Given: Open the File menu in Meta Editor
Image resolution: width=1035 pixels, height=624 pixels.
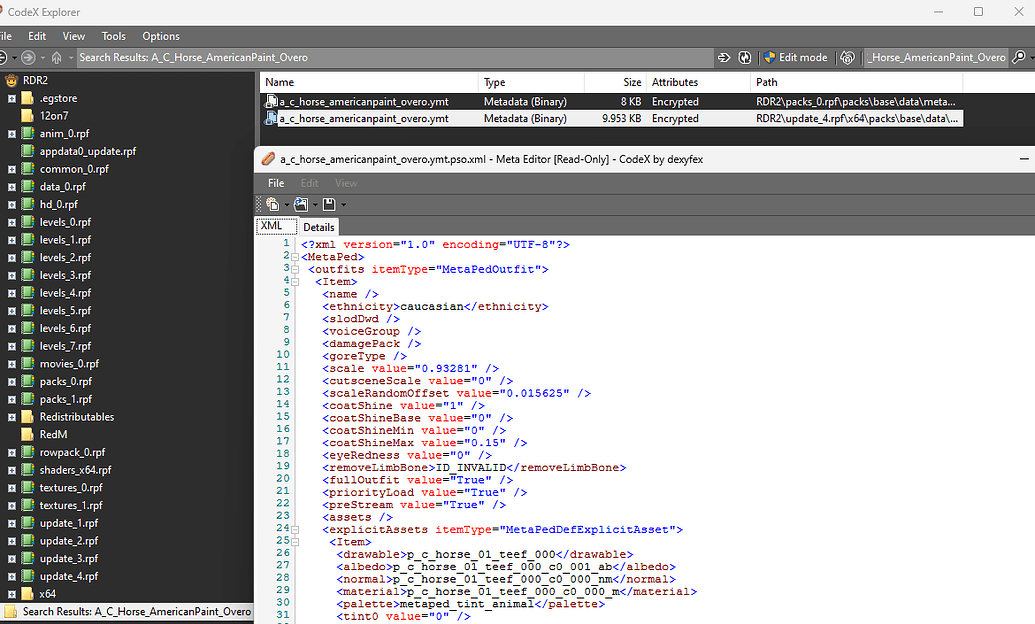Looking at the screenshot, I should (275, 183).
